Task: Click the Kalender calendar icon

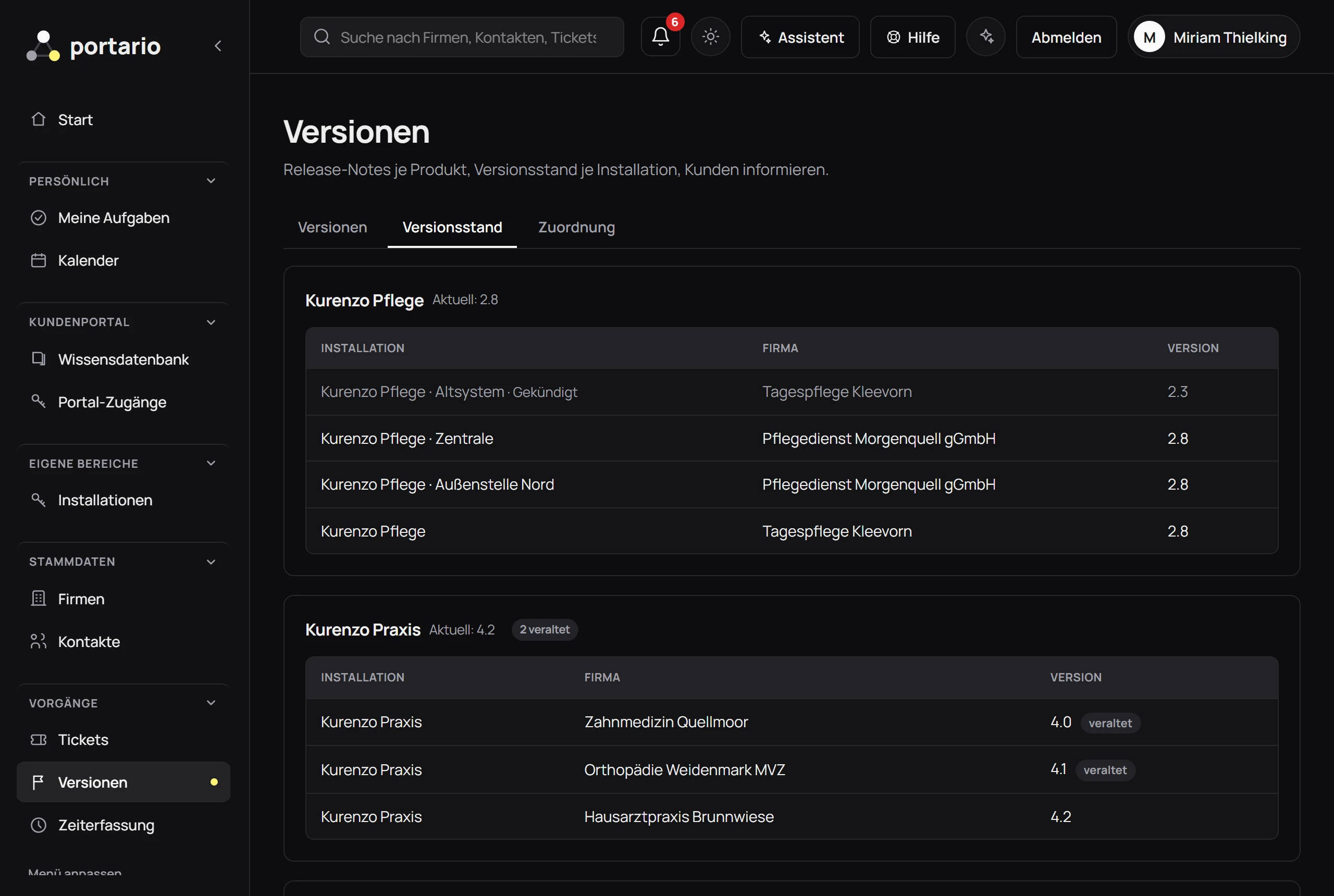Action: pos(38,260)
